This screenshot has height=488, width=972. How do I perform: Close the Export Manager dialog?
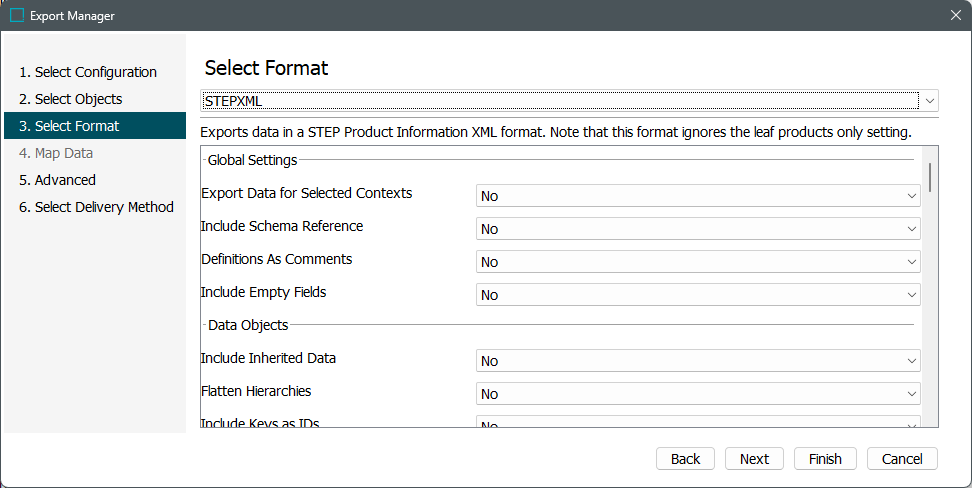pyautogui.click(x=954, y=16)
